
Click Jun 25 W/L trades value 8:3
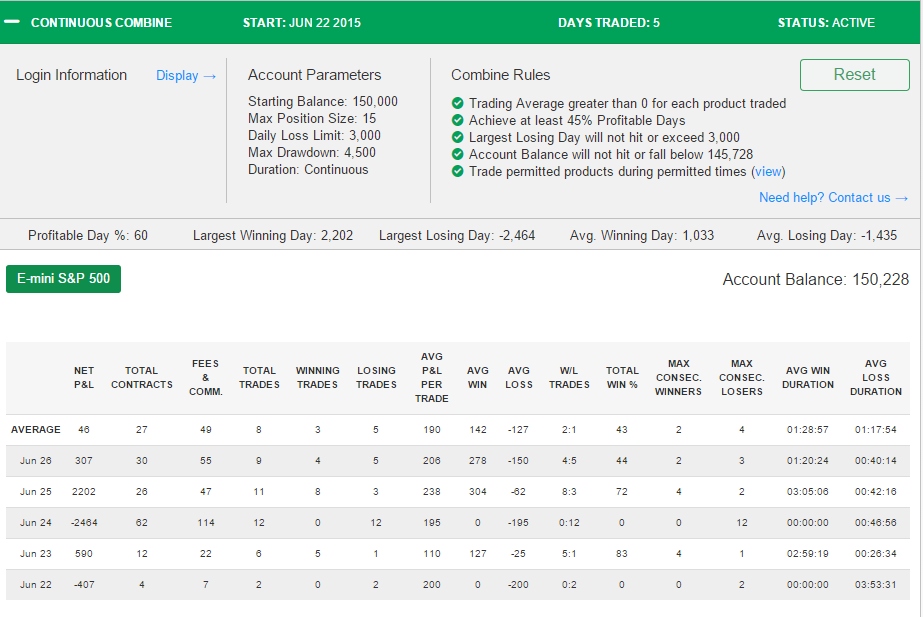pyautogui.click(x=569, y=492)
